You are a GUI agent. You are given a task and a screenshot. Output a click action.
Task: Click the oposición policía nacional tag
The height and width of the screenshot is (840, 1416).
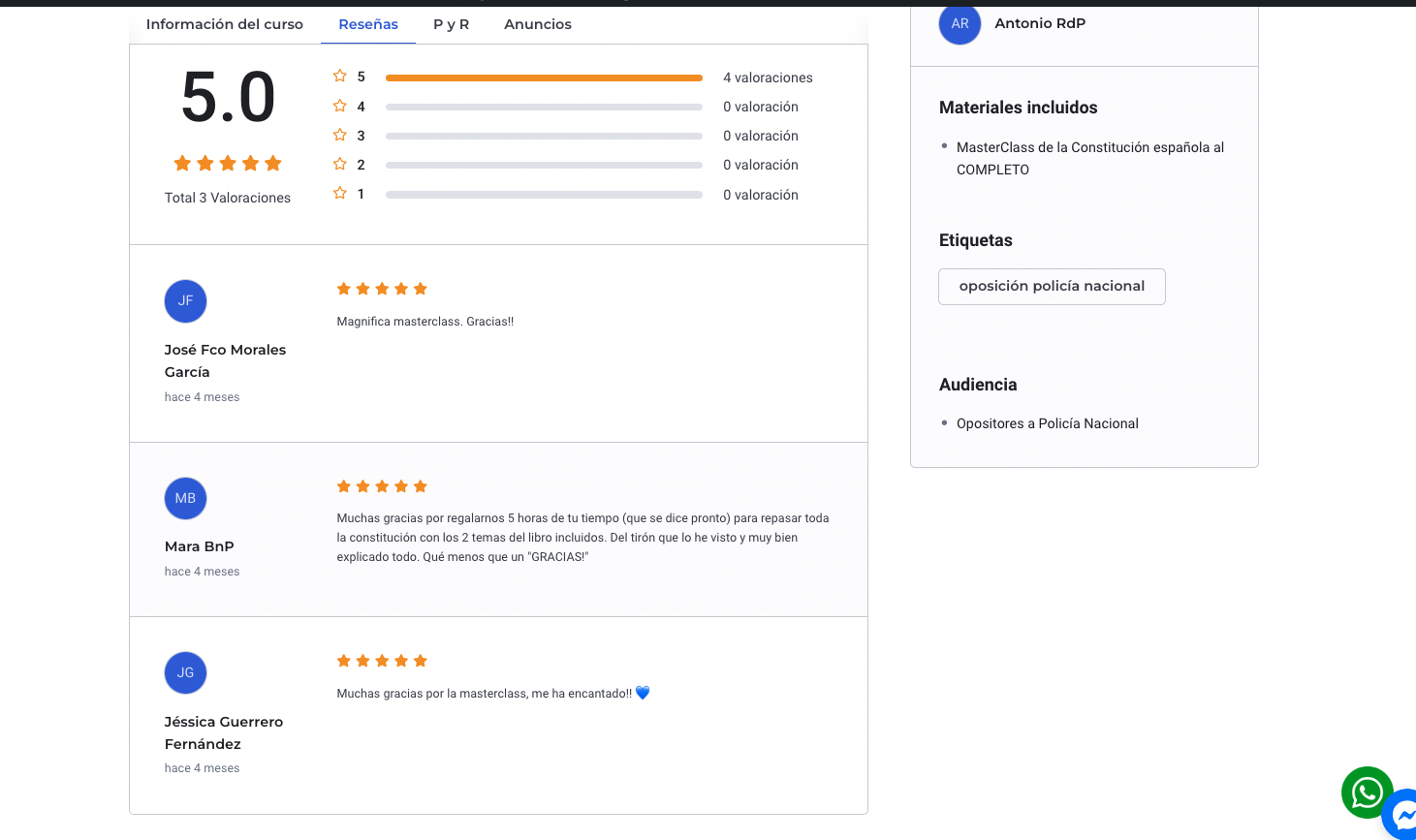(1052, 287)
